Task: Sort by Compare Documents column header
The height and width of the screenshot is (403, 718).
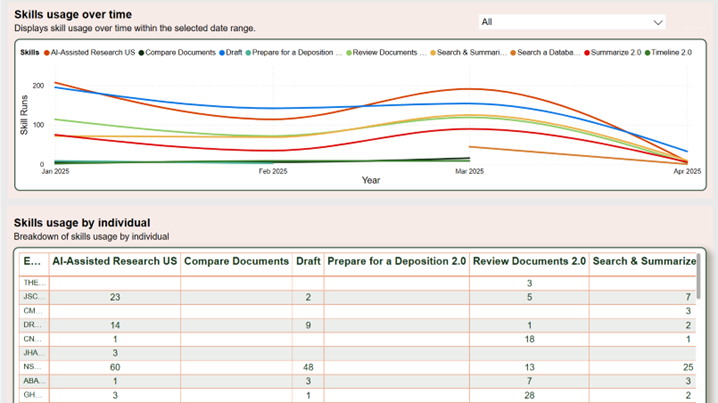Action: point(236,262)
